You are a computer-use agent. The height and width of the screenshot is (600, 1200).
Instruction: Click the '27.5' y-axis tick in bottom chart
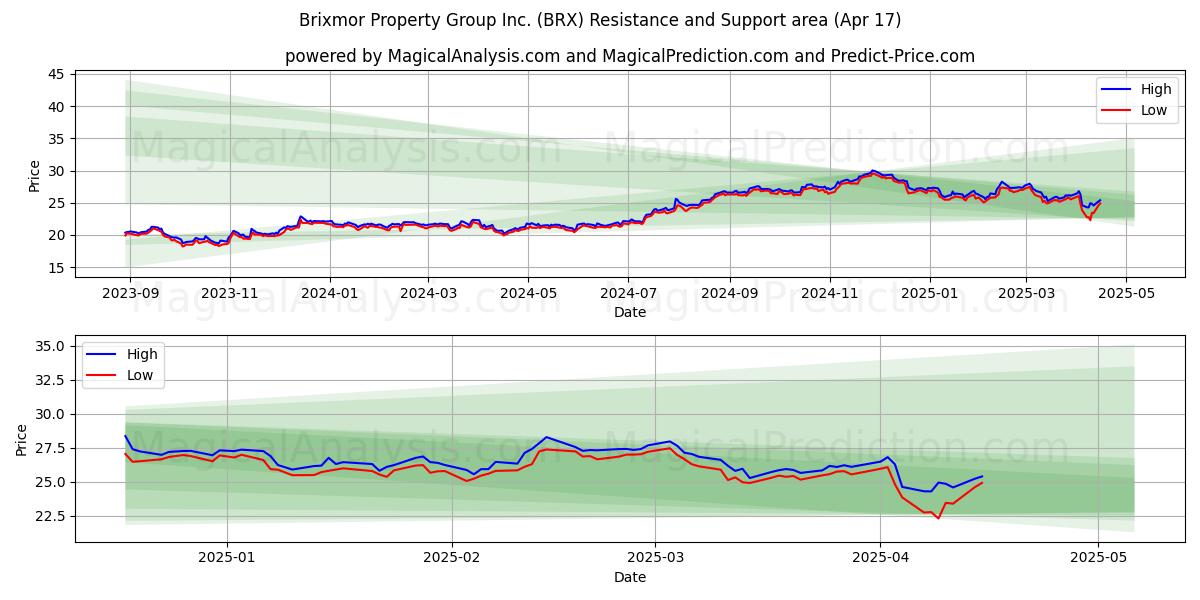49,448
